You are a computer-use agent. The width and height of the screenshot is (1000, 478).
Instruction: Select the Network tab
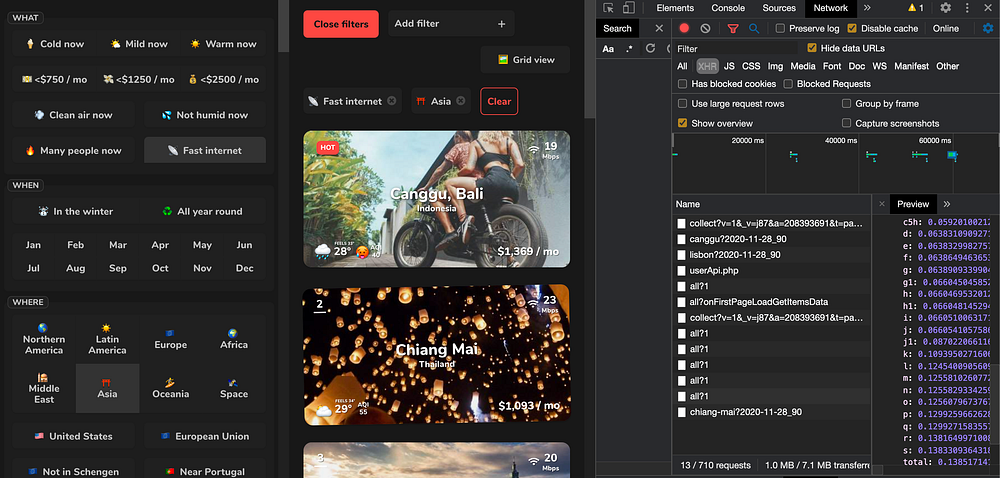coord(830,8)
